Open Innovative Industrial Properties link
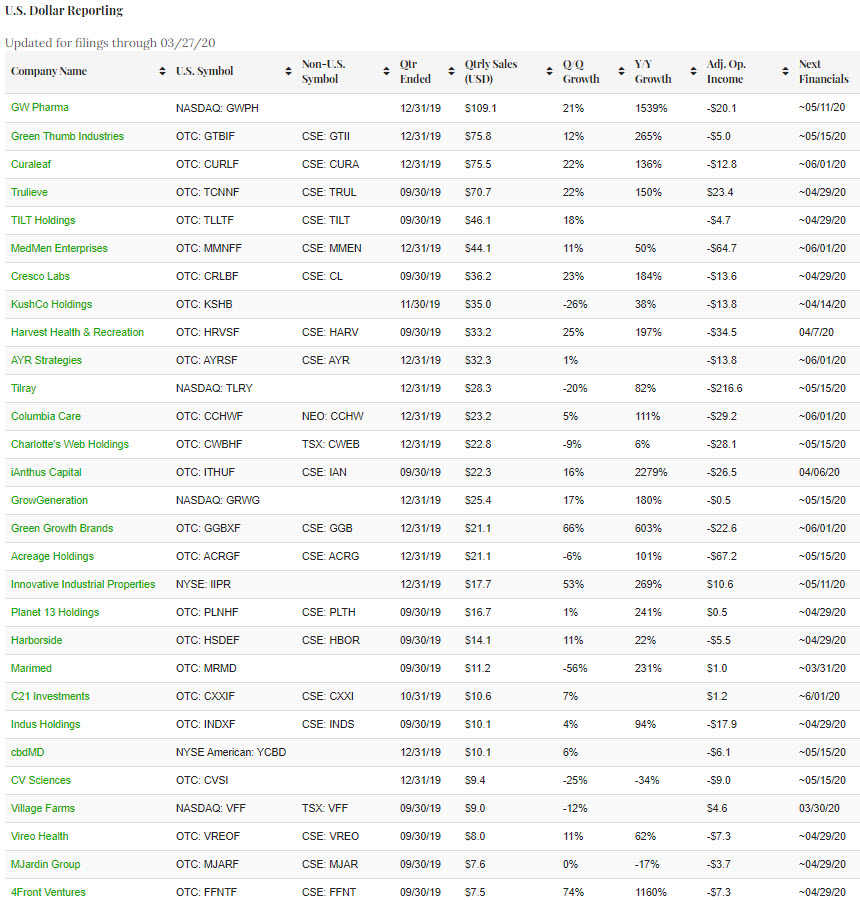 (x=83, y=584)
